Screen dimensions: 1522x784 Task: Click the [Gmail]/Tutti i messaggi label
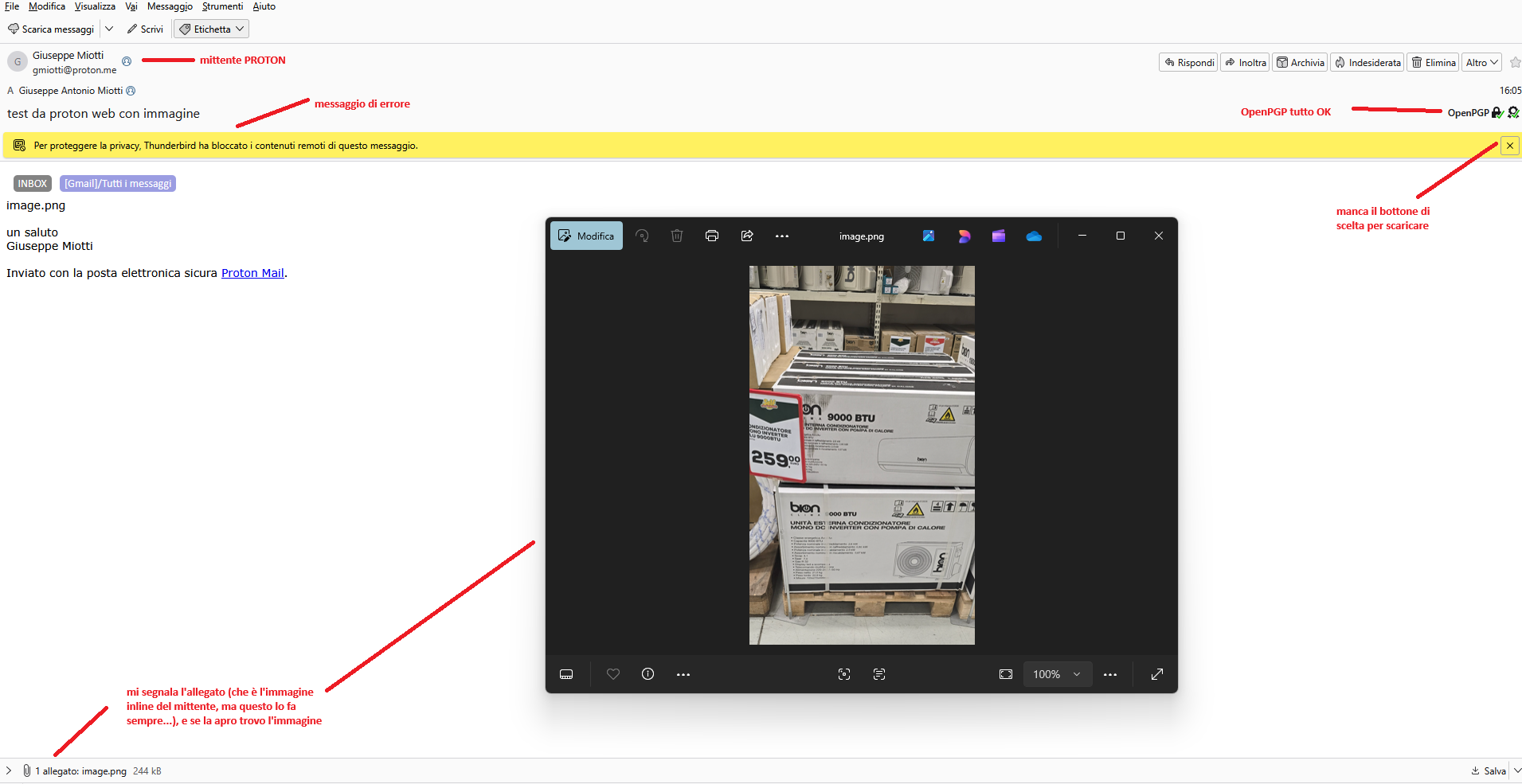coord(118,184)
